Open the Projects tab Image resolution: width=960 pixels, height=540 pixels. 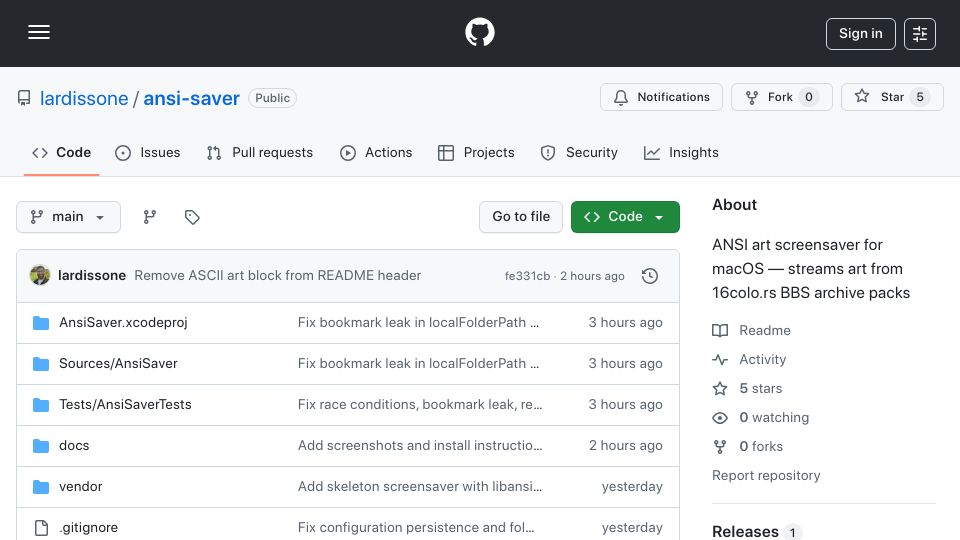476,152
